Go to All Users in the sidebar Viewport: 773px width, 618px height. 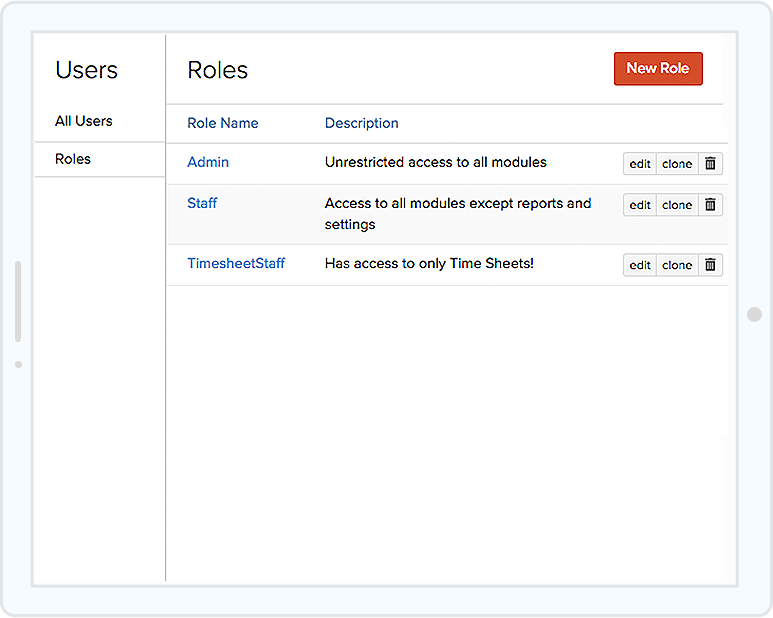[84, 121]
